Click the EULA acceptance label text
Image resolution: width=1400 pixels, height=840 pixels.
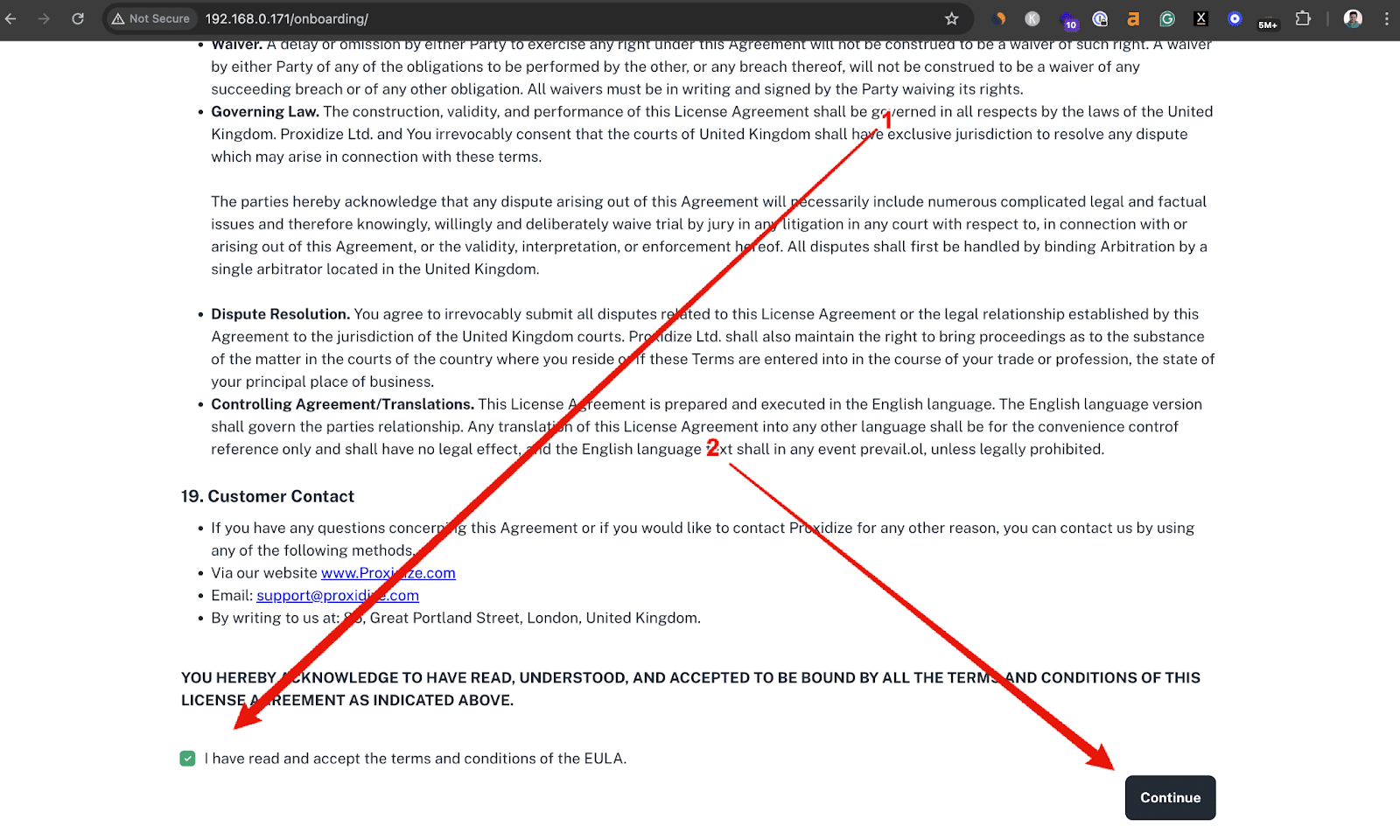point(416,759)
